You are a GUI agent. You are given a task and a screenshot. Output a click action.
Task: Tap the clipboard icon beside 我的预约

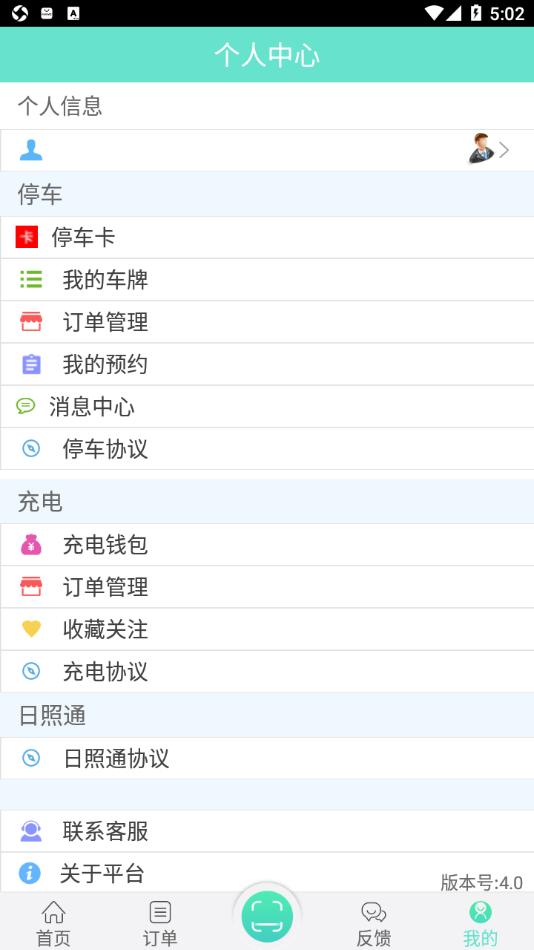pyautogui.click(x=31, y=364)
